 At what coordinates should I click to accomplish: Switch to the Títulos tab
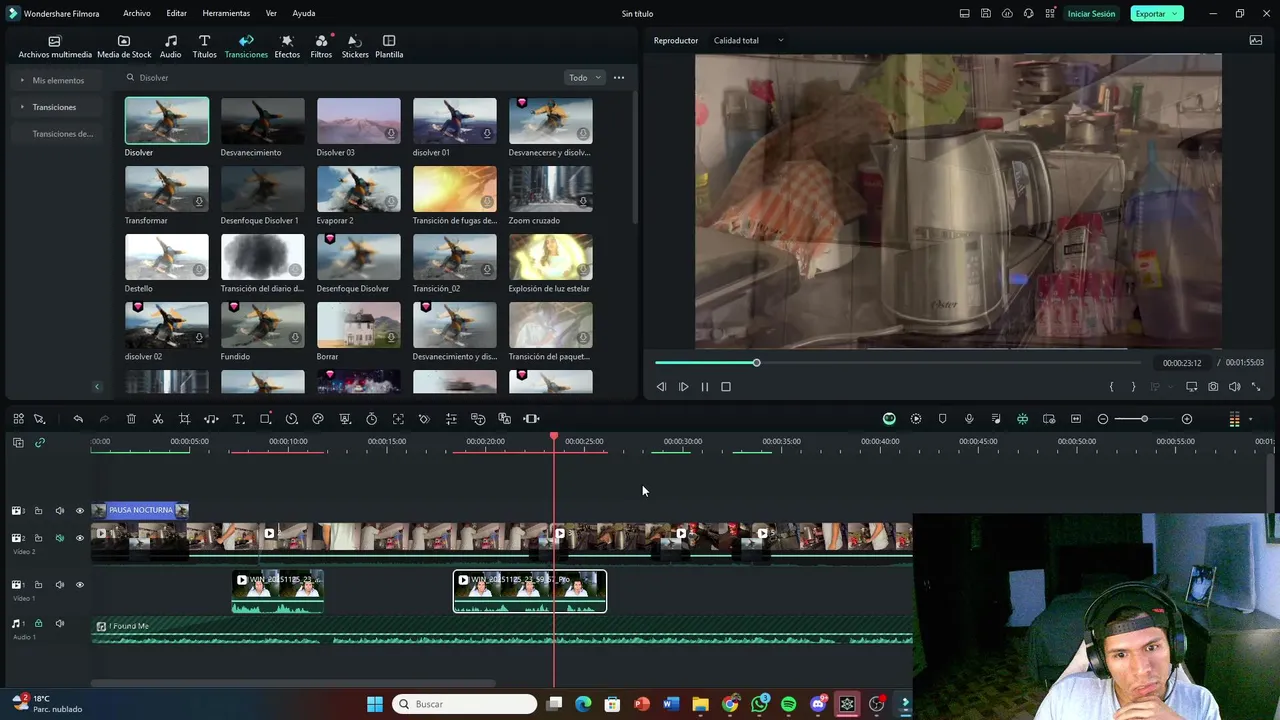(204, 47)
